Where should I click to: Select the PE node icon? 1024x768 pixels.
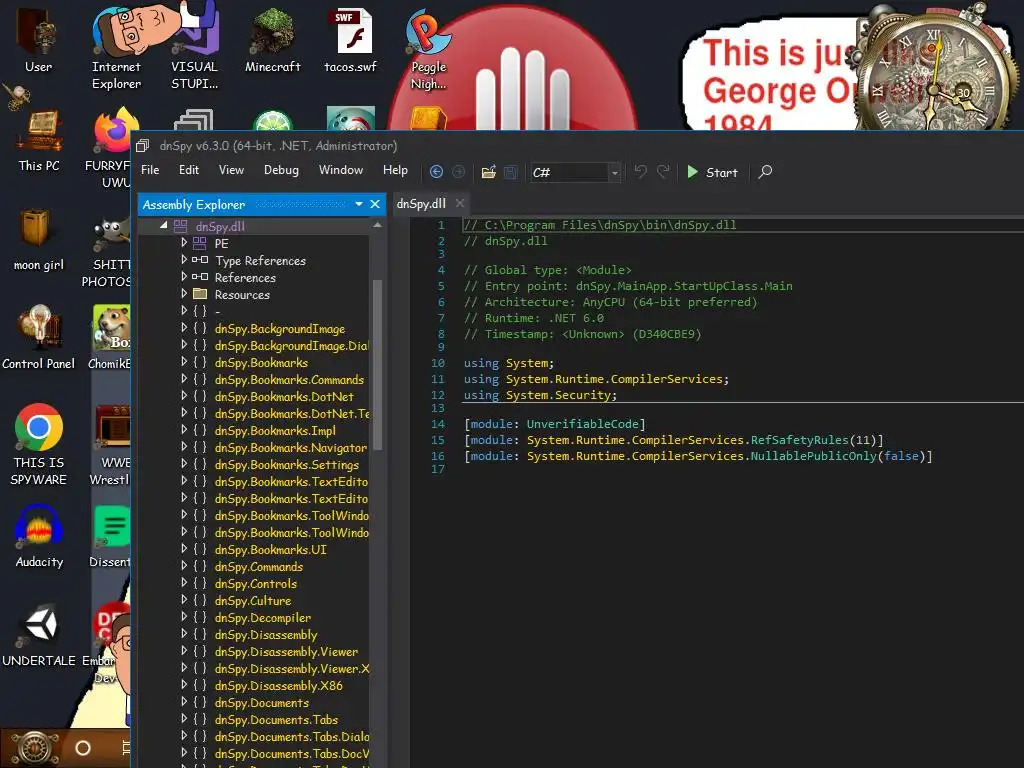(200, 243)
